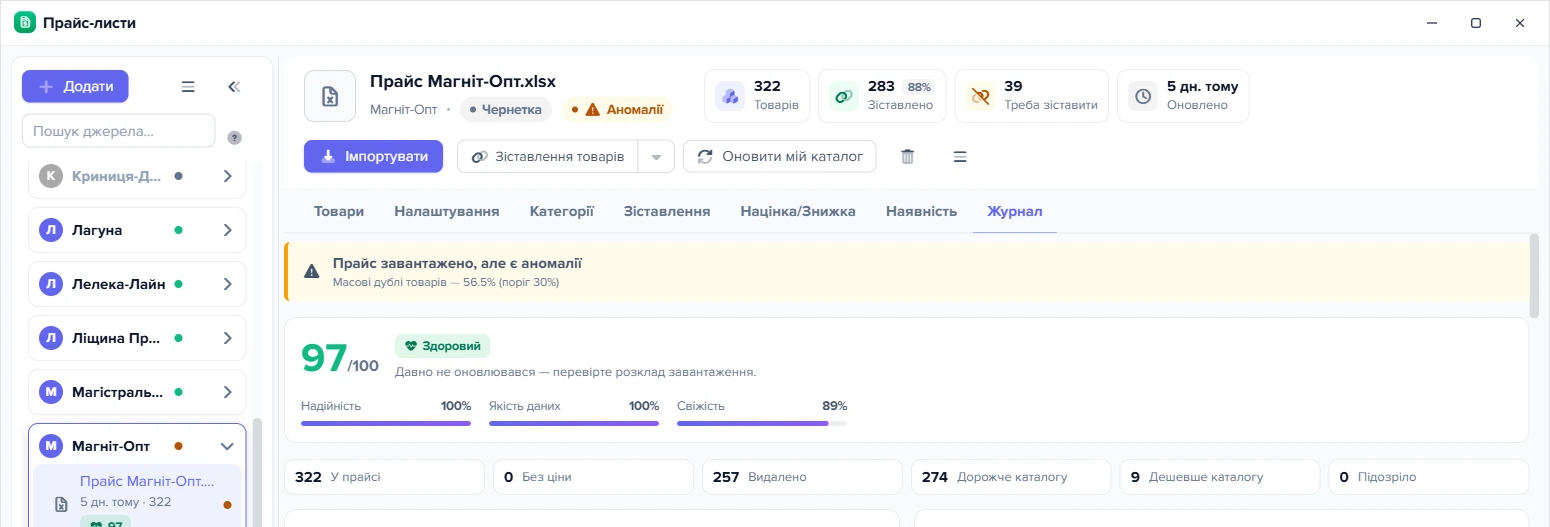Click the Надійність progress bar
This screenshot has width=1550, height=527.
pyautogui.click(x=386, y=423)
